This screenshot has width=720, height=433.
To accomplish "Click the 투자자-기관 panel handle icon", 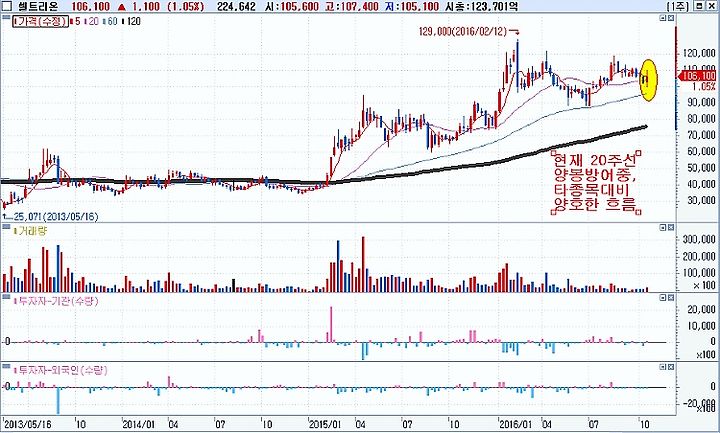I will 6,297.
